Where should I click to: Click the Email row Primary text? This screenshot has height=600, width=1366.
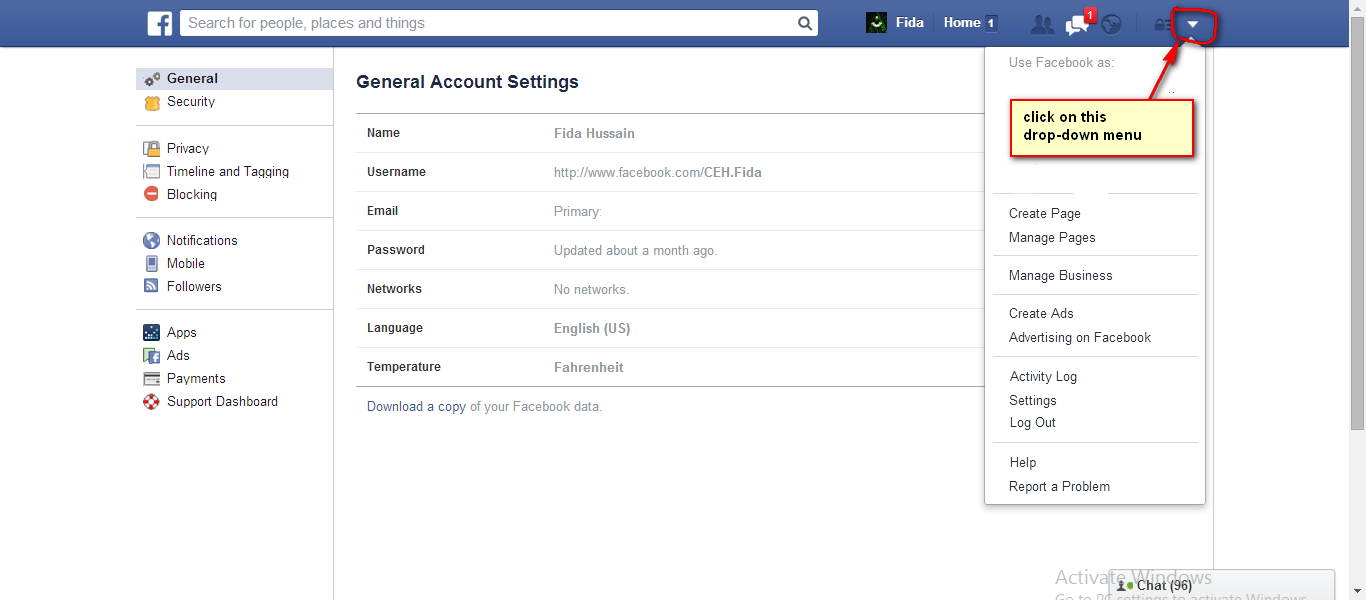click(x=577, y=211)
